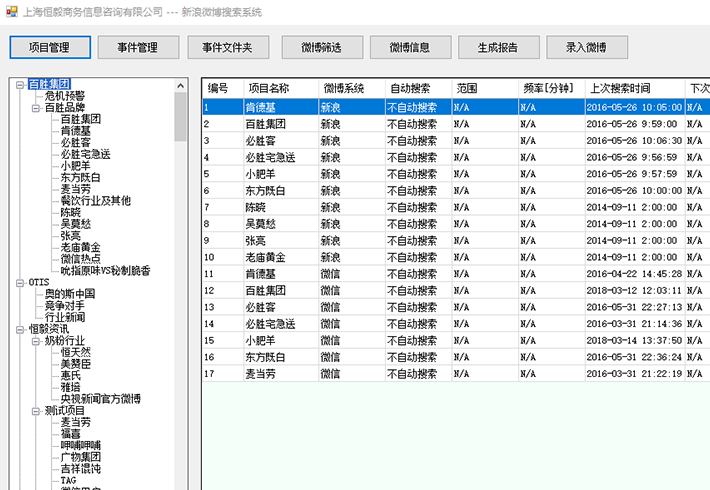710x490 pixels.
Task: Collapse the 测试项目 tree node
Action: tap(36, 411)
